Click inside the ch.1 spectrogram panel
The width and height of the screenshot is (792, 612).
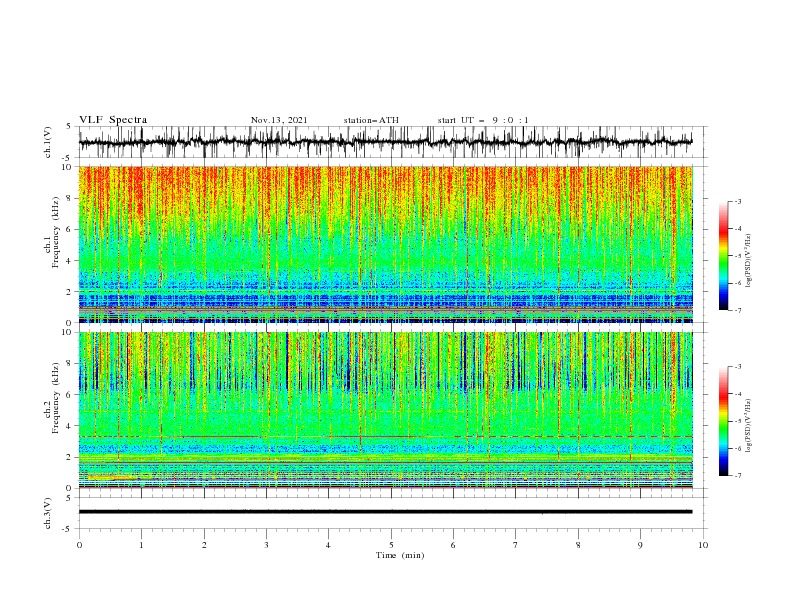click(x=386, y=244)
